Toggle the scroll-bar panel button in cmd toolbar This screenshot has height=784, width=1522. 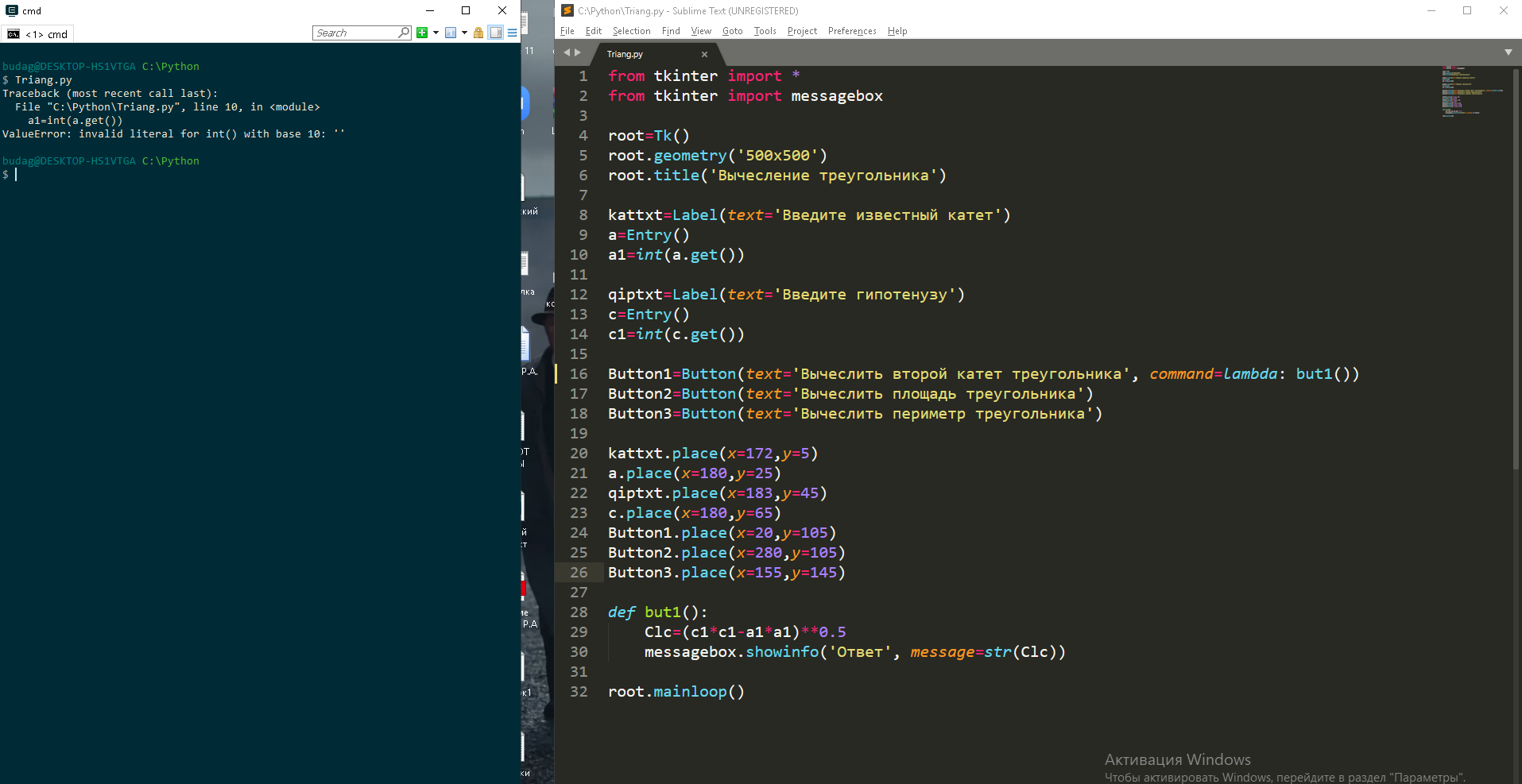[496, 33]
